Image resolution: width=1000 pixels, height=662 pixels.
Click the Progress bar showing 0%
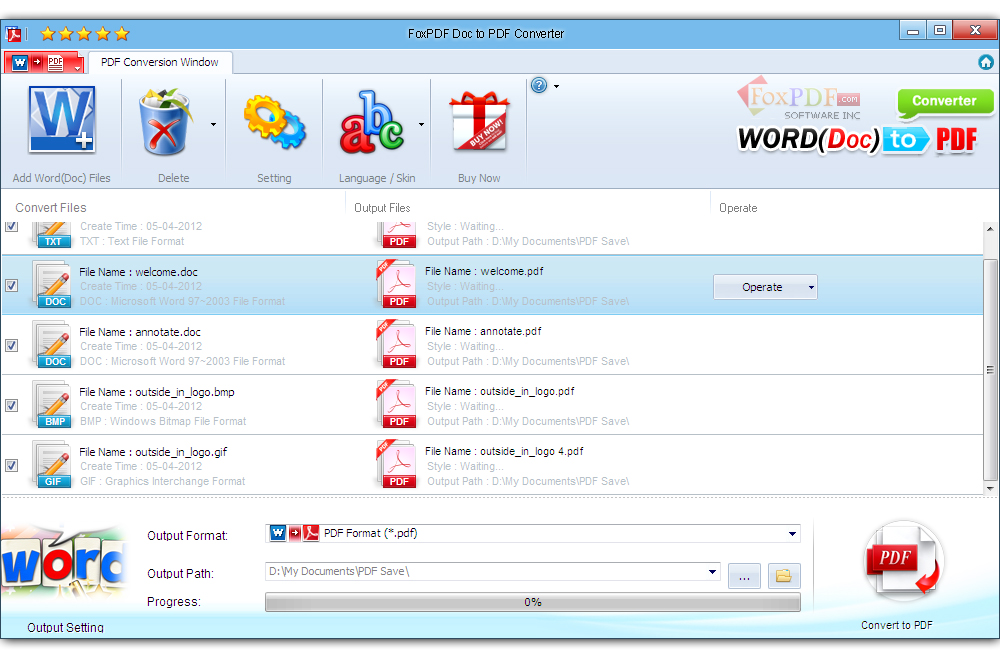click(533, 602)
